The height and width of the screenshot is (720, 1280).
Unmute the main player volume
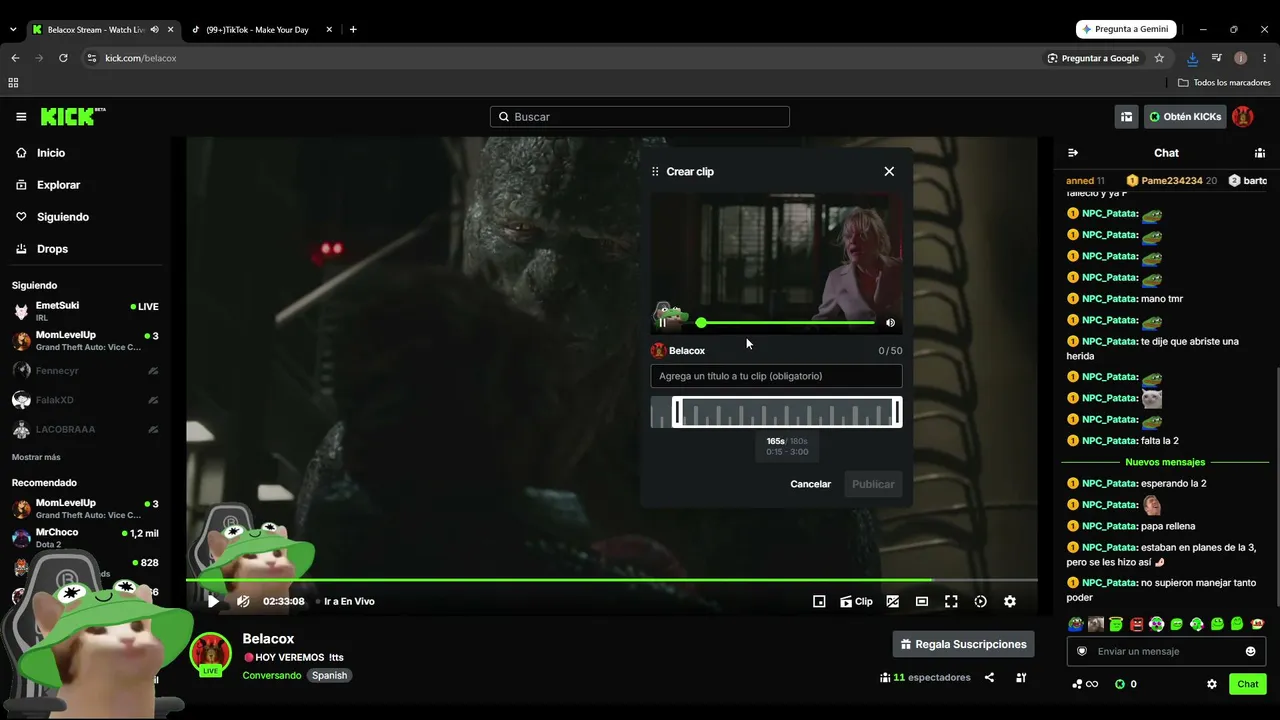coord(243,601)
